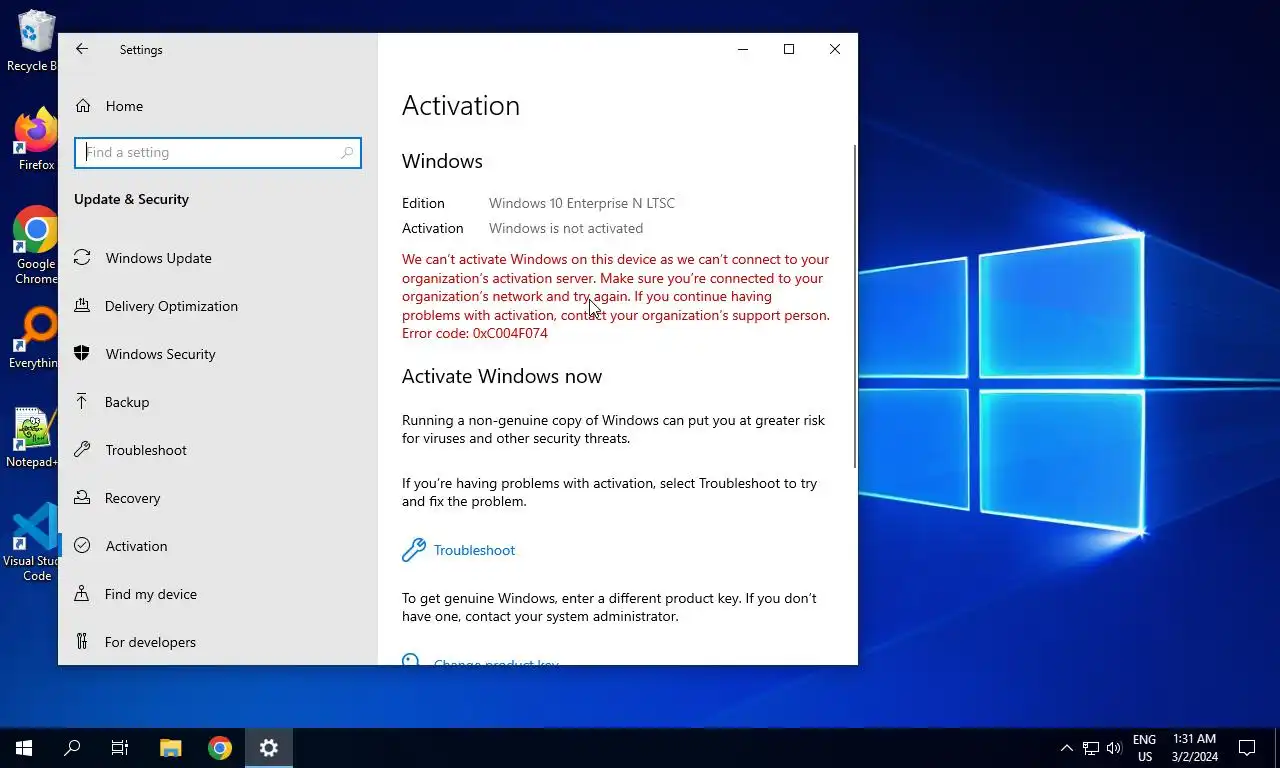
Task: Open Find my device settings
Action: coord(218,594)
